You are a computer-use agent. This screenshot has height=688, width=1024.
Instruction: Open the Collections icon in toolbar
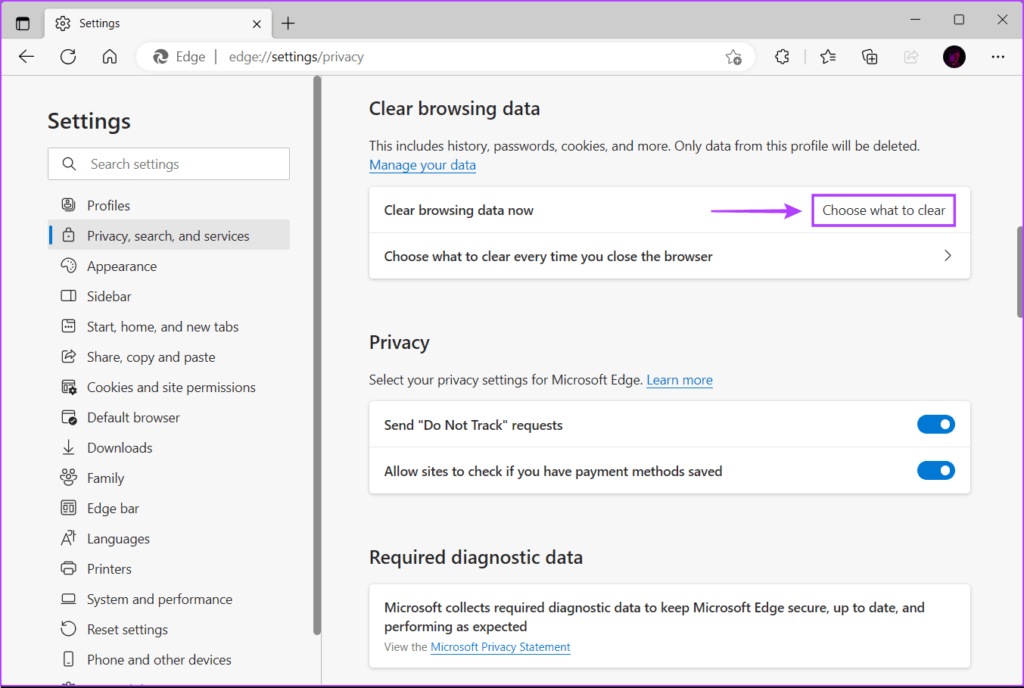coord(870,57)
